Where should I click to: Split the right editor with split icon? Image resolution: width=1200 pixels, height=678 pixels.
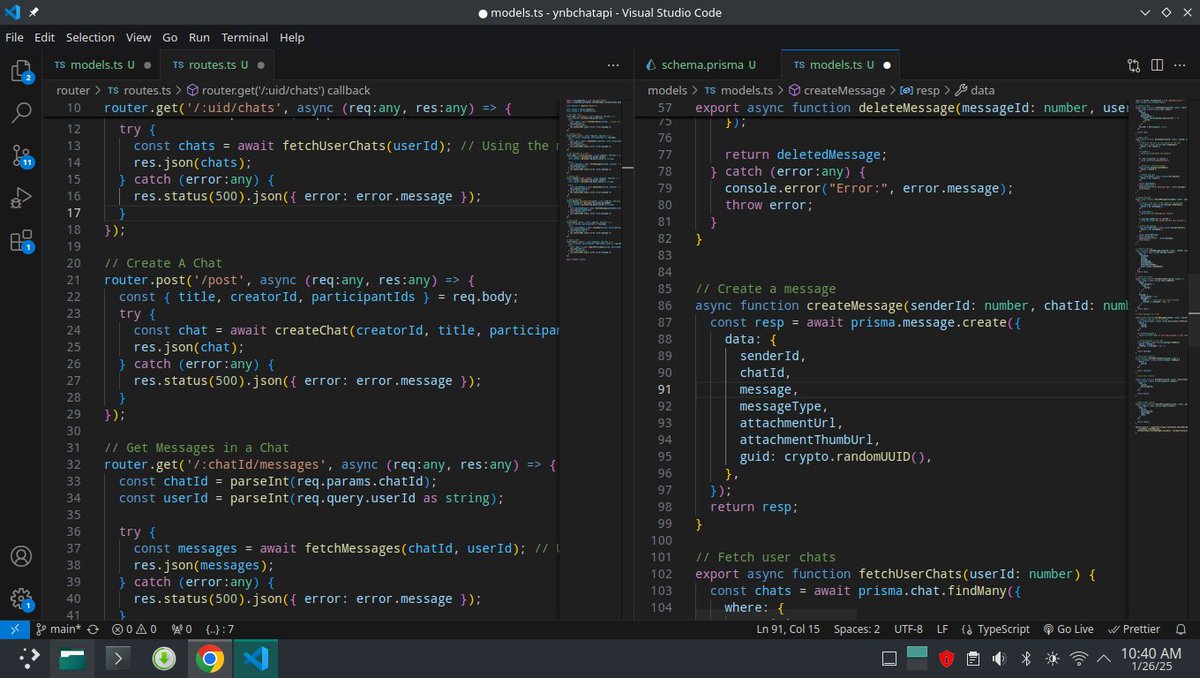[1157, 65]
